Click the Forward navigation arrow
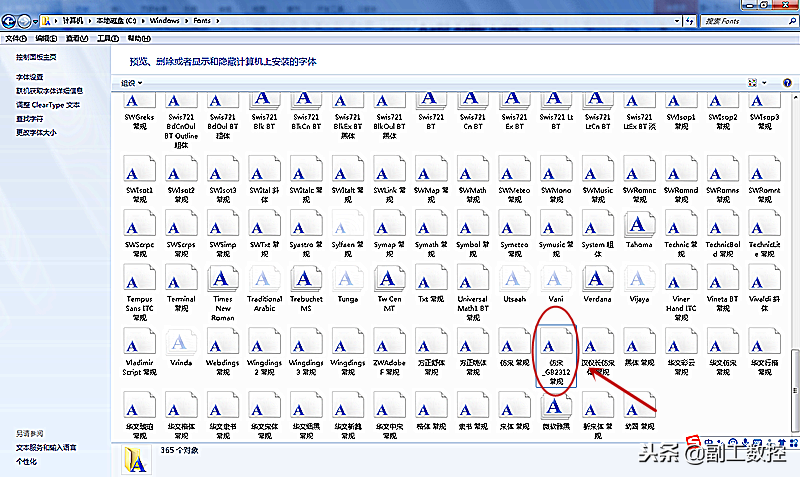Screen dimensions: 800x477 (24, 21)
